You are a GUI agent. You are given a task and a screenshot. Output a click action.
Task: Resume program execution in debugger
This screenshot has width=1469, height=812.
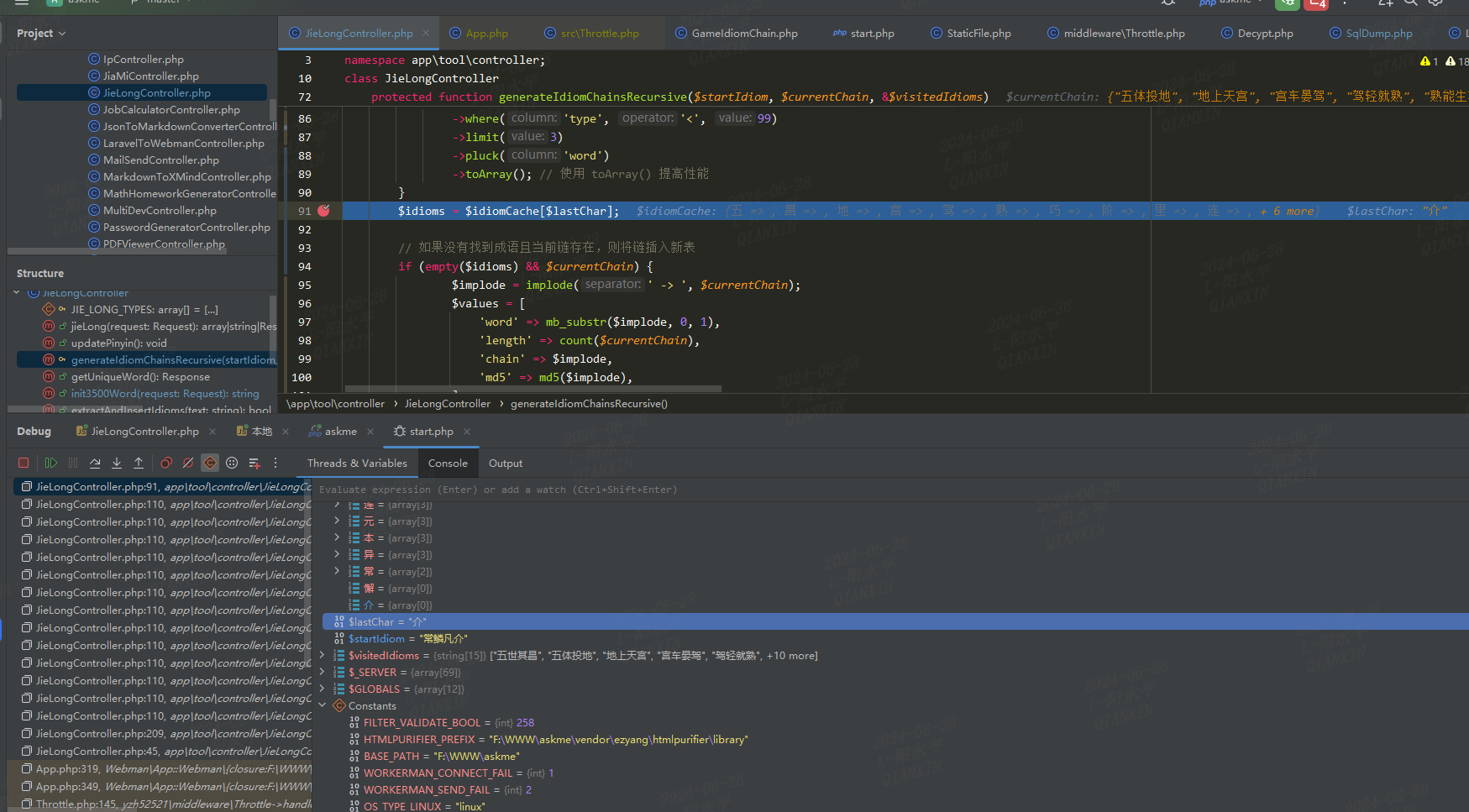point(51,463)
